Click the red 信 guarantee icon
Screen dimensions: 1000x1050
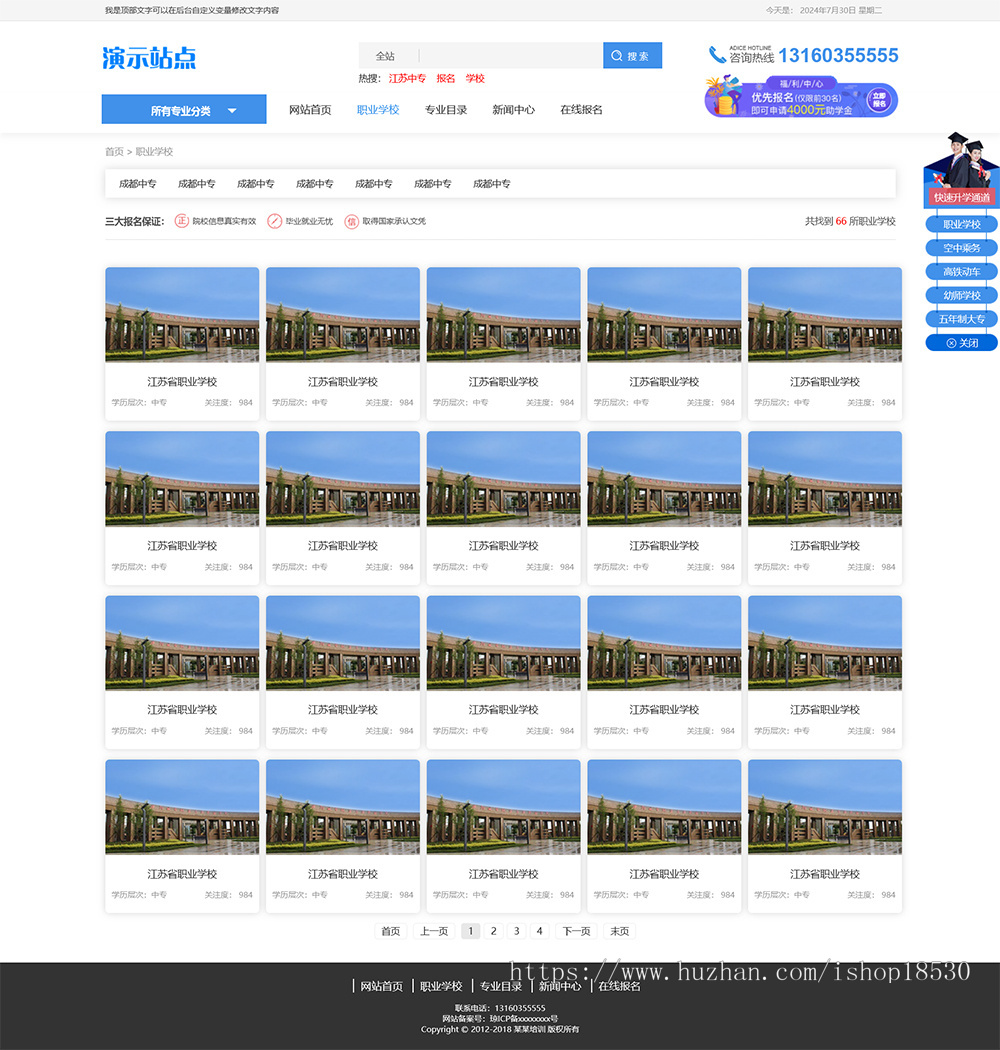pyautogui.click(x=351, y=221)
